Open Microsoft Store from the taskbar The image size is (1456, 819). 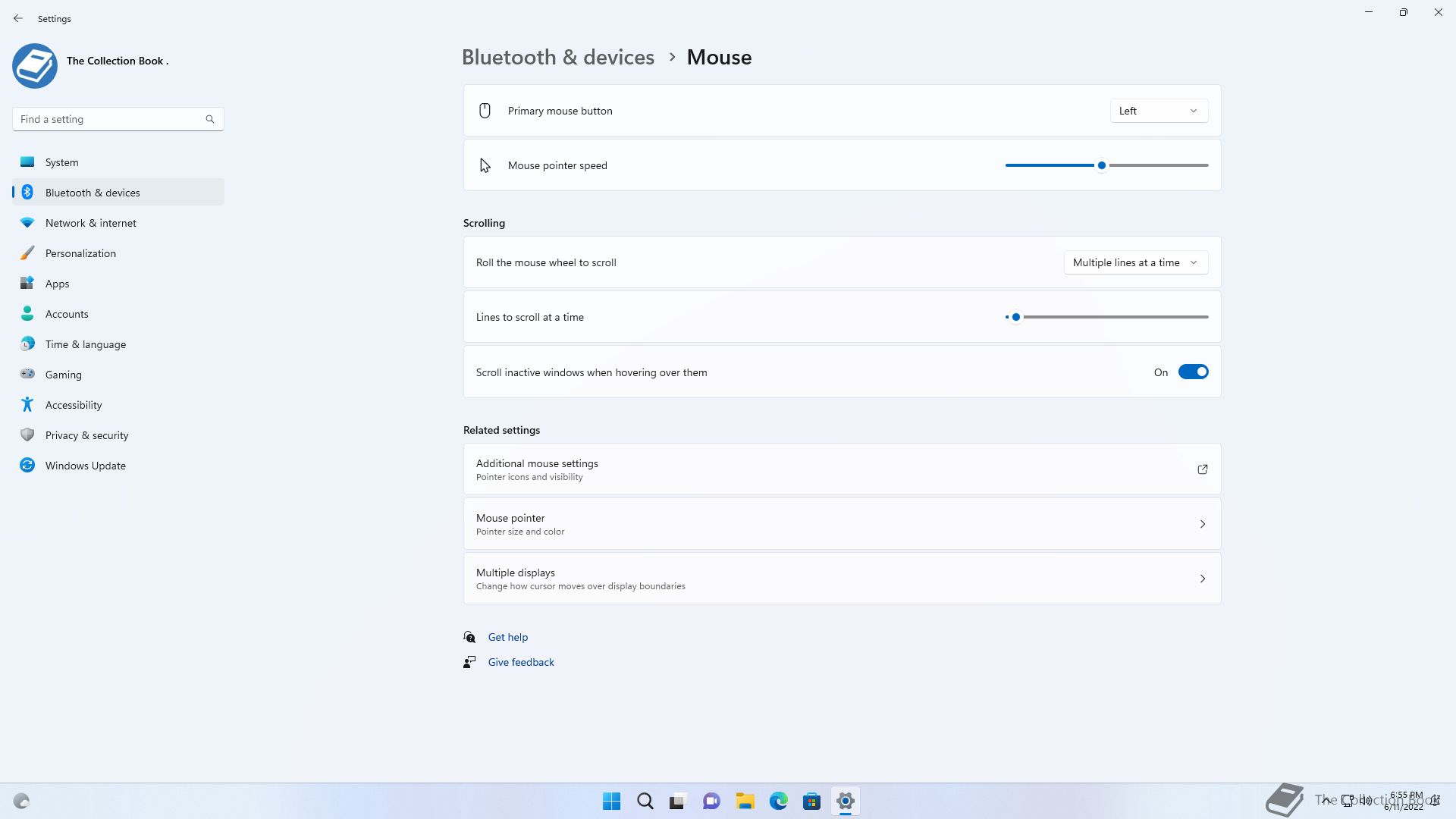[811, 801]
